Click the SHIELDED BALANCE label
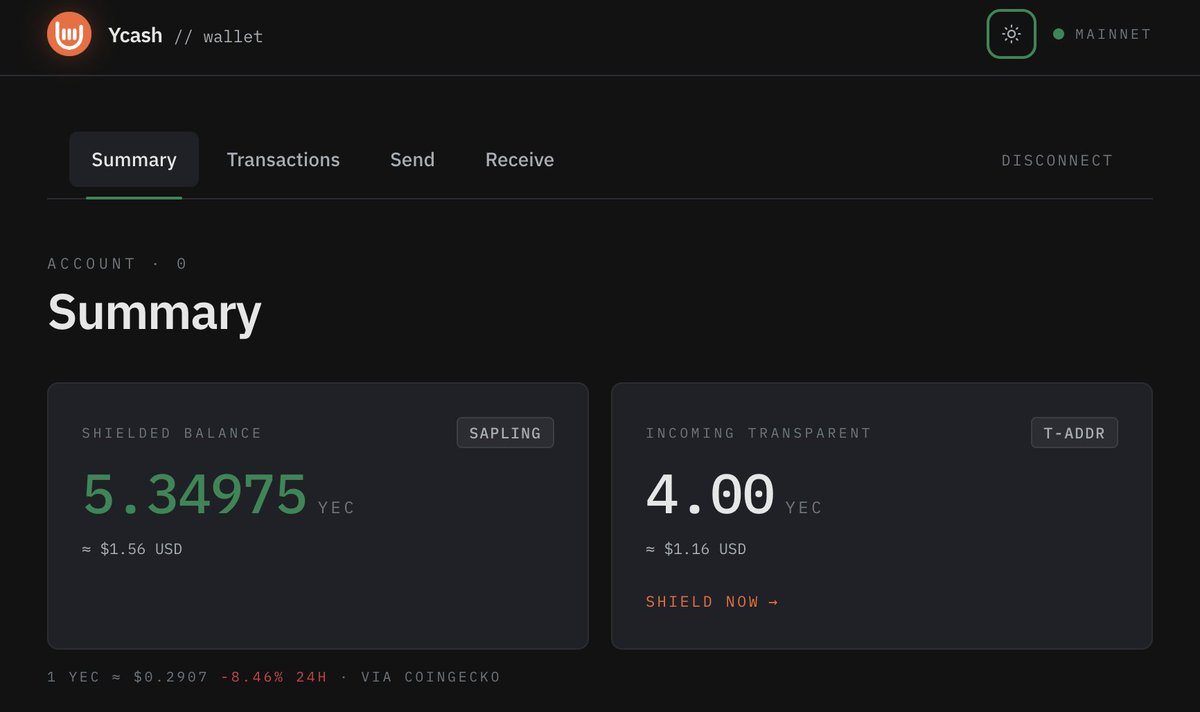1200x712 pixels. 172,433
